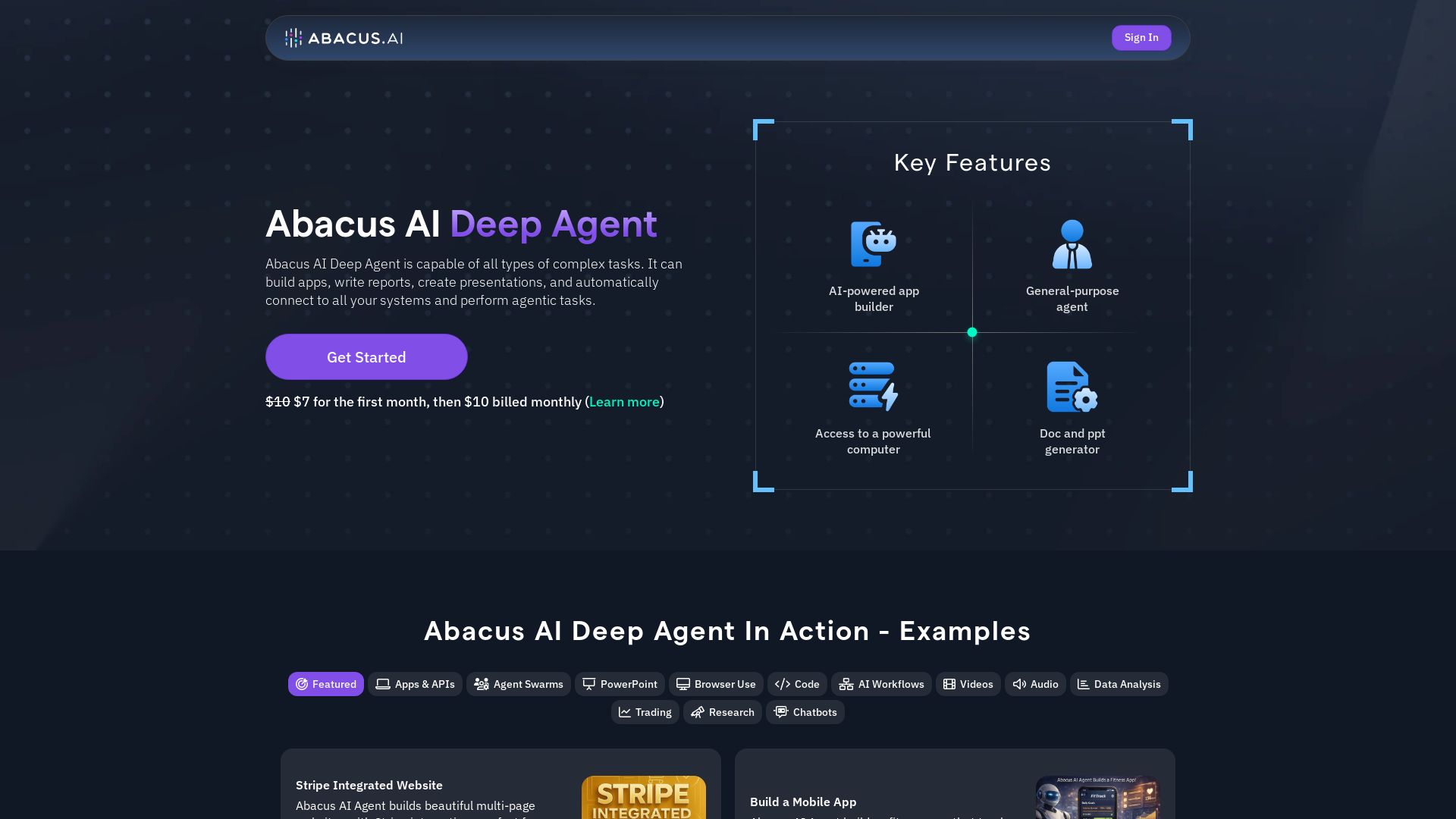1456x819 pixels.
Task: Click the Abacus.AI logo
Action: tap(344, 38)
